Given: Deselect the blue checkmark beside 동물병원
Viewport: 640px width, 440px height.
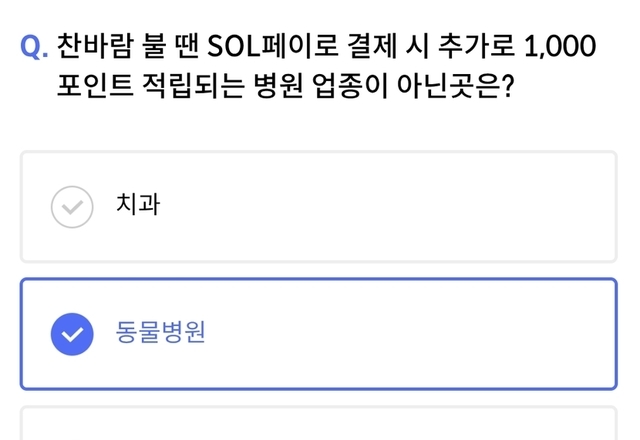Looking at the screenshot, I should [x=70, y=334].
